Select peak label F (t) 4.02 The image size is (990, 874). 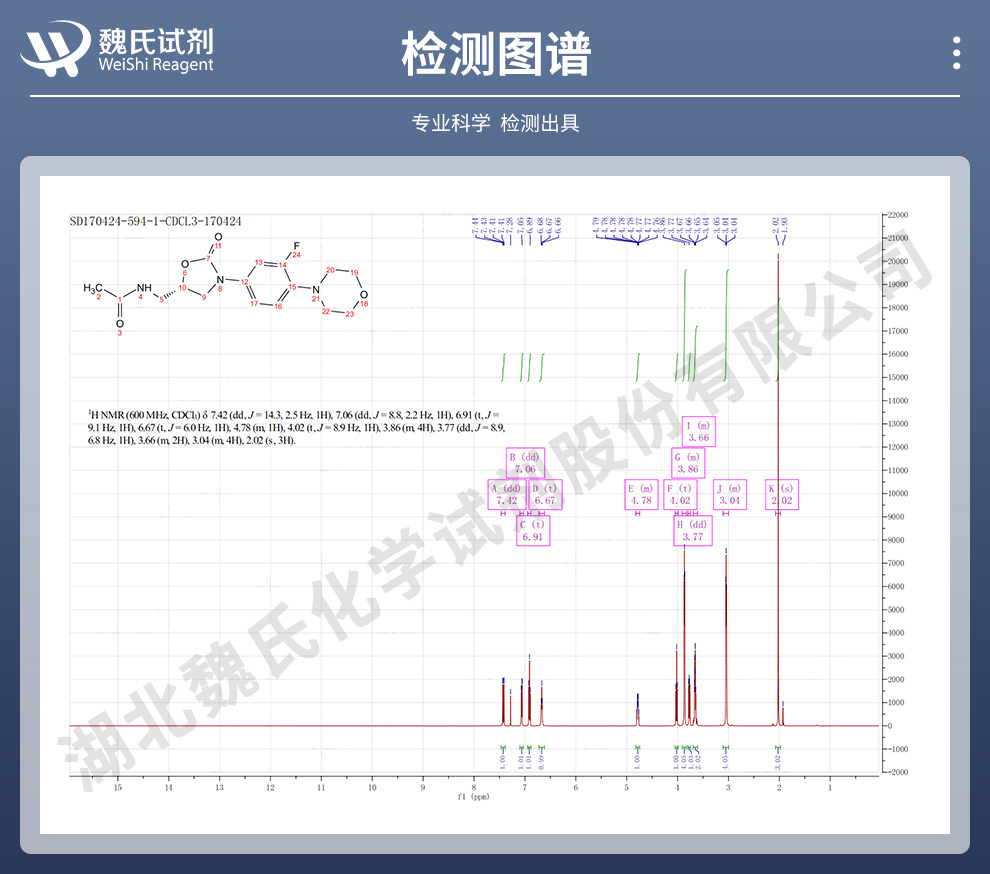click(680, 494)
